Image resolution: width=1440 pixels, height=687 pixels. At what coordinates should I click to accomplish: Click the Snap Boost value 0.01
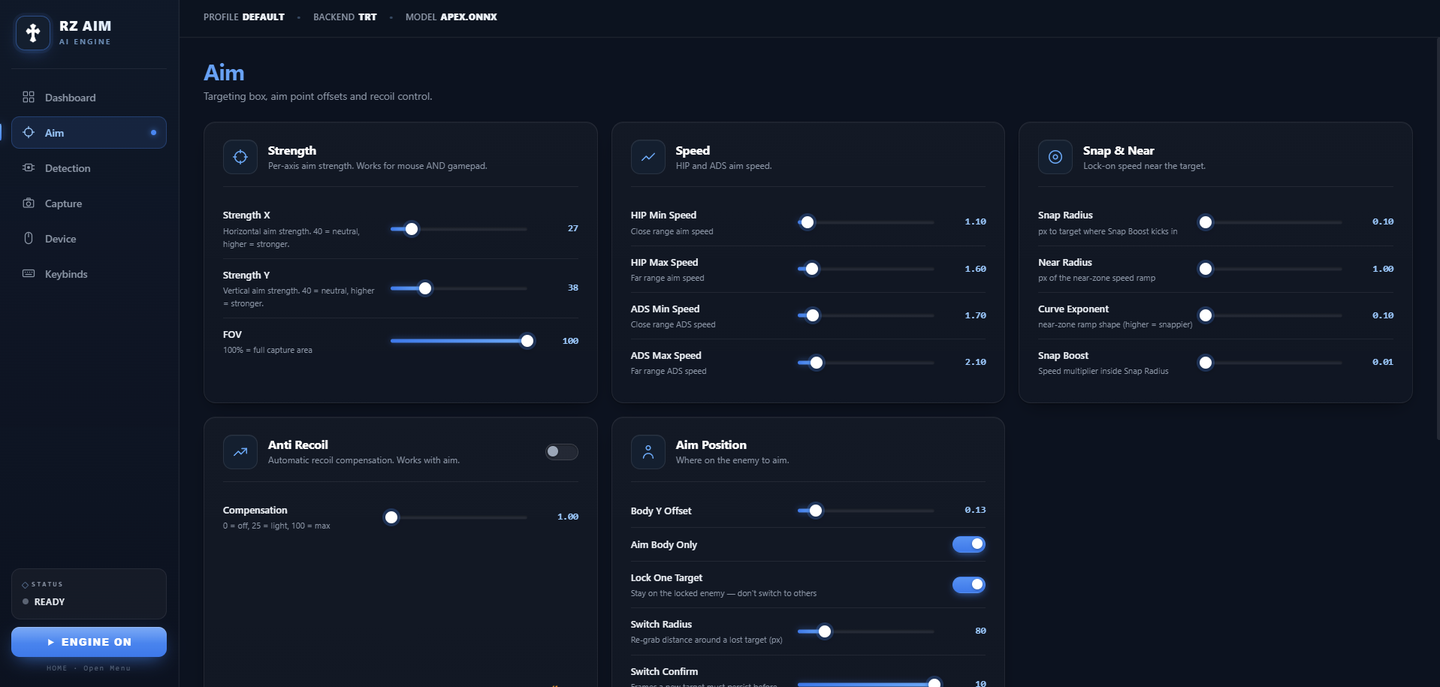[1383, 362]
